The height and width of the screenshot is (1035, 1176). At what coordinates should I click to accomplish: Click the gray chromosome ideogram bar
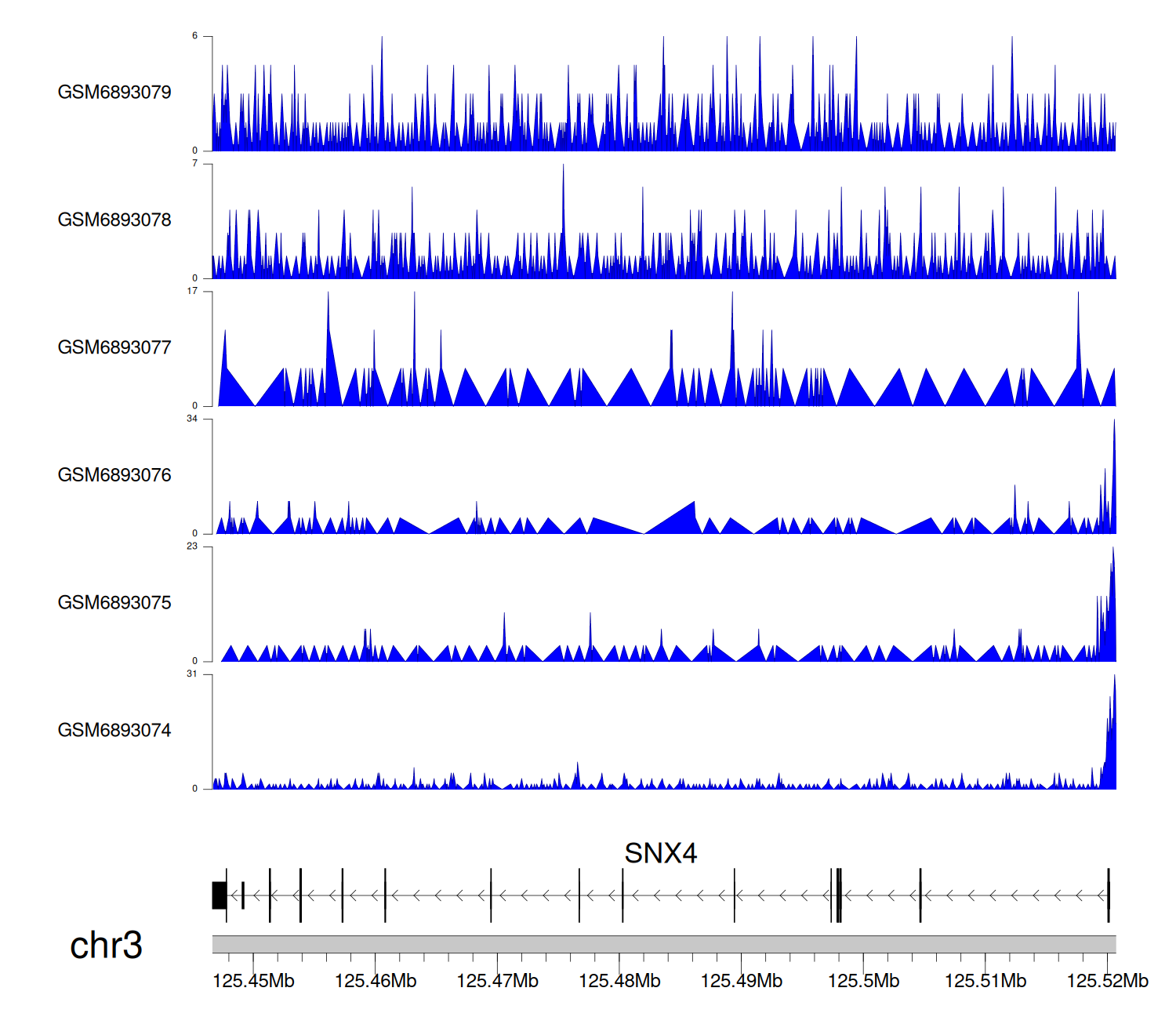[x=663, y=944]
